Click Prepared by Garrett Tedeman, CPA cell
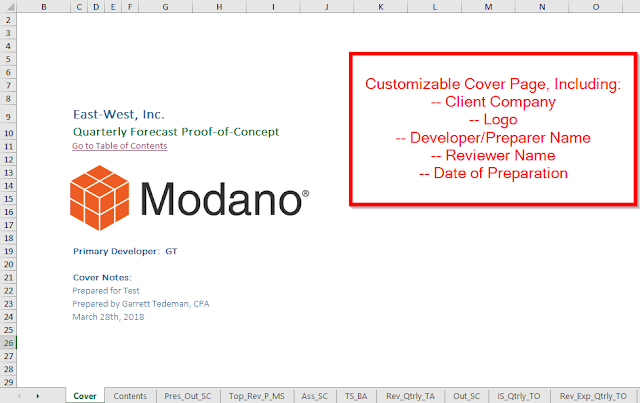Screen dimensions: 640x403 point(140,304)
